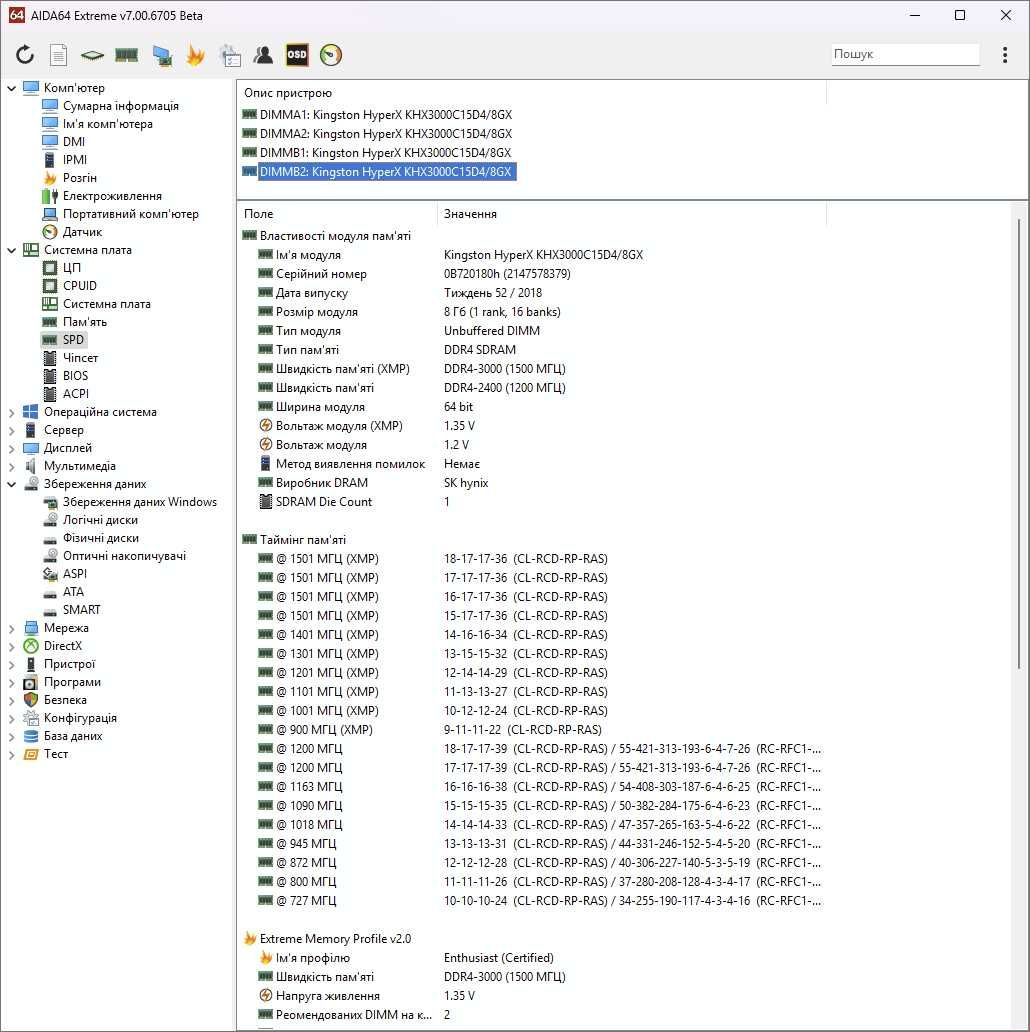
Task: Open the three-dot options menu
Action: (x=1004, y=55)
